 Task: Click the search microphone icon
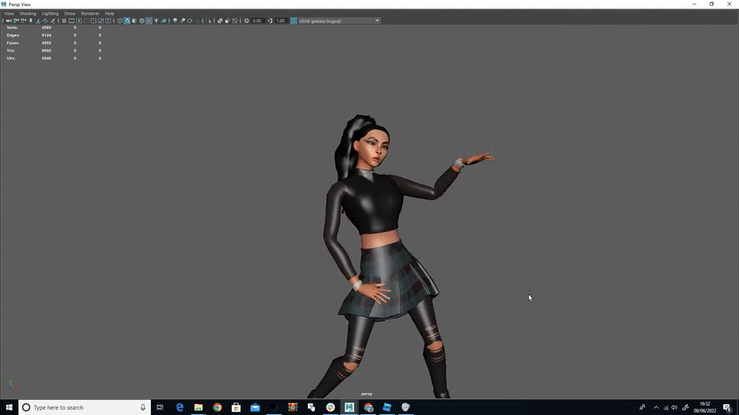(143, 407)
